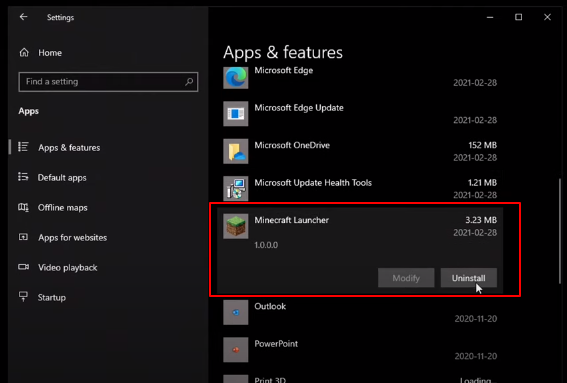Click the Video playback camera icon

24,267
